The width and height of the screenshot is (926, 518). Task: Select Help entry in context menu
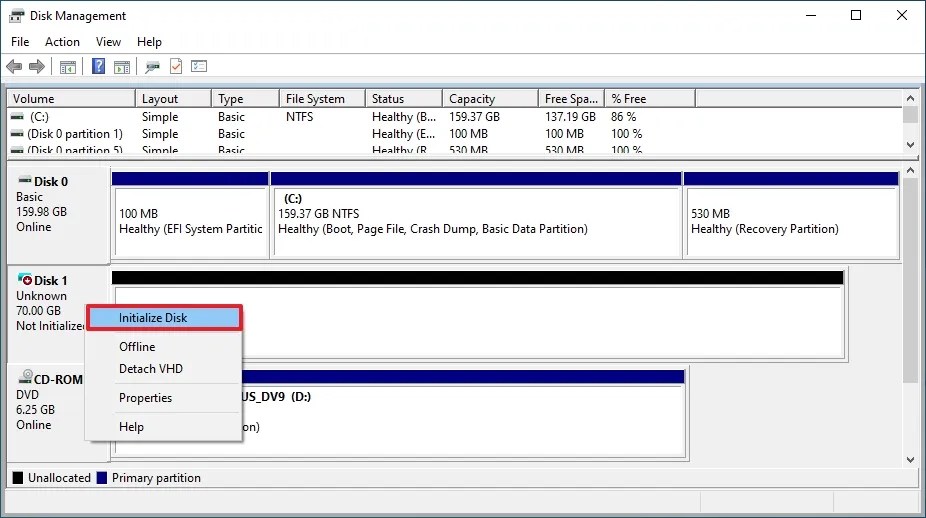point(164,426)
